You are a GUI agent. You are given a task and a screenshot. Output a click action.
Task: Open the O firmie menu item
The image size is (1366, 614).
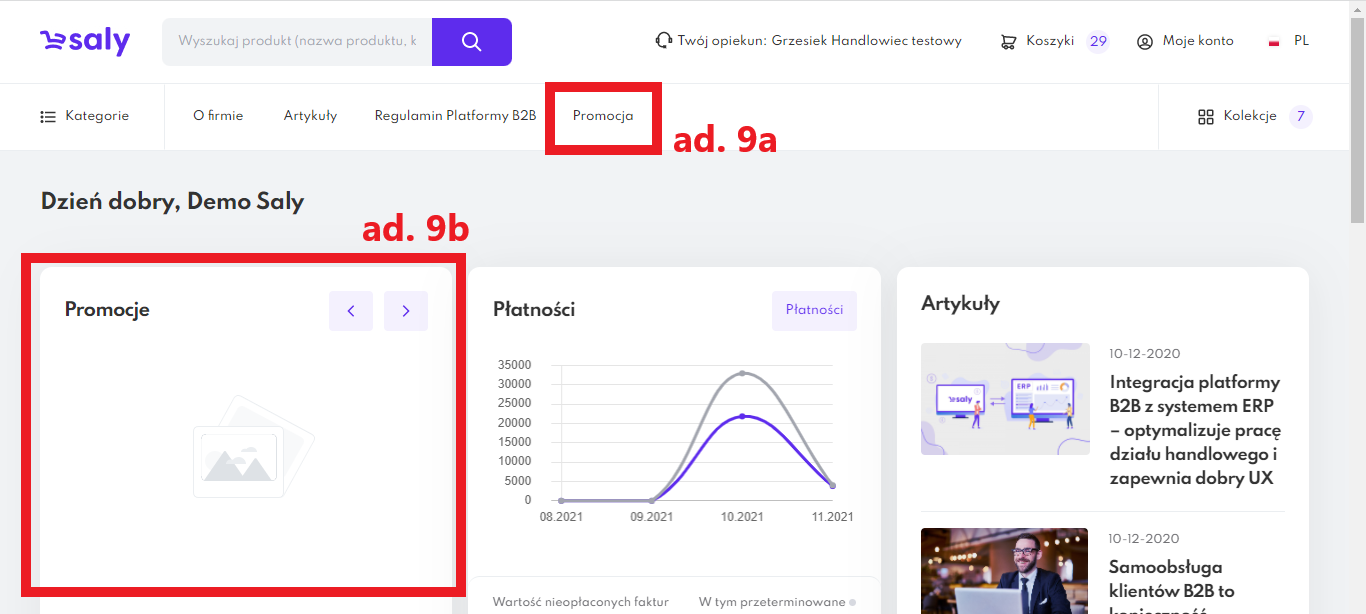218,116
